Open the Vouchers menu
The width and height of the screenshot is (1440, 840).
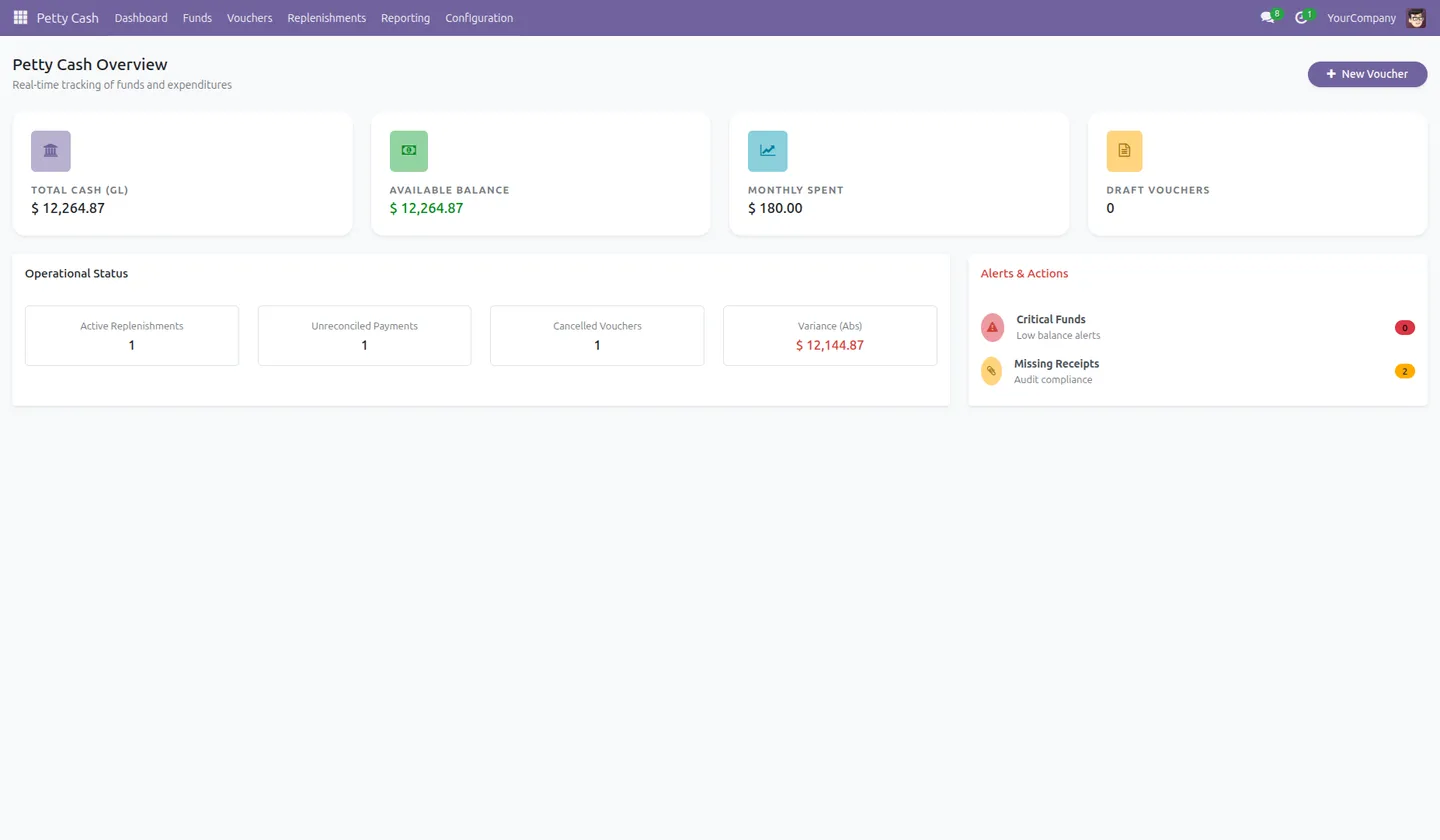(x=250, y=18)
